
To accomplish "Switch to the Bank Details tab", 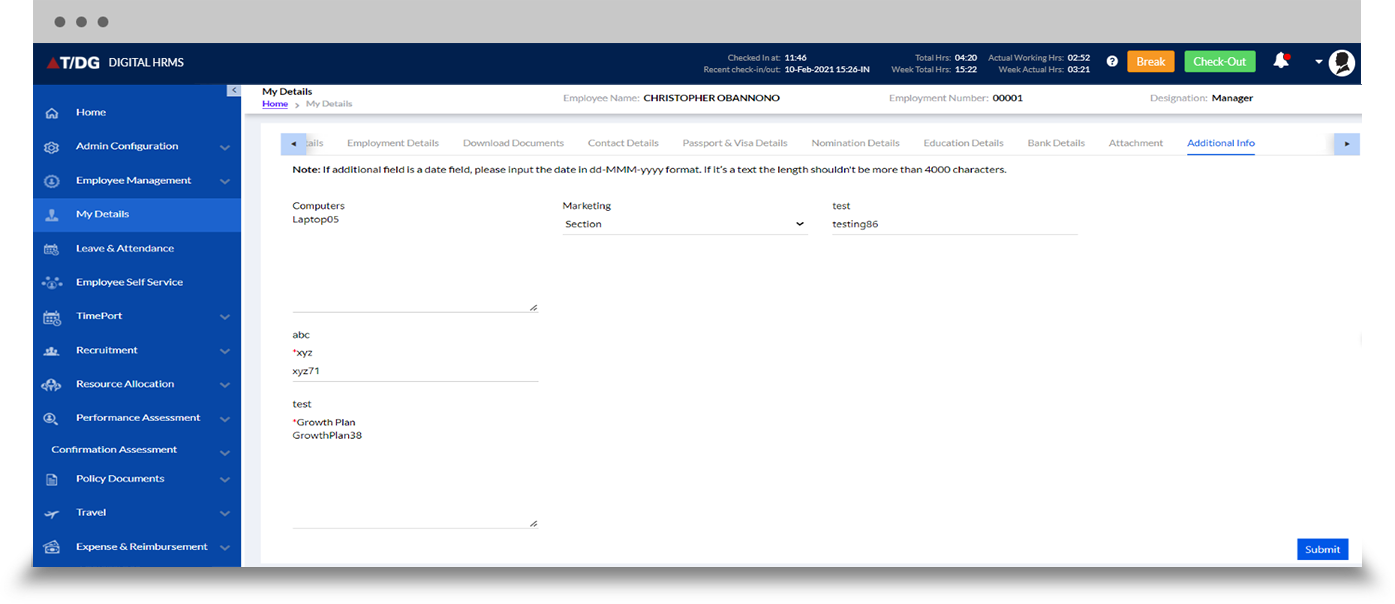I will pyautogui.click(x=1056, y=143).
